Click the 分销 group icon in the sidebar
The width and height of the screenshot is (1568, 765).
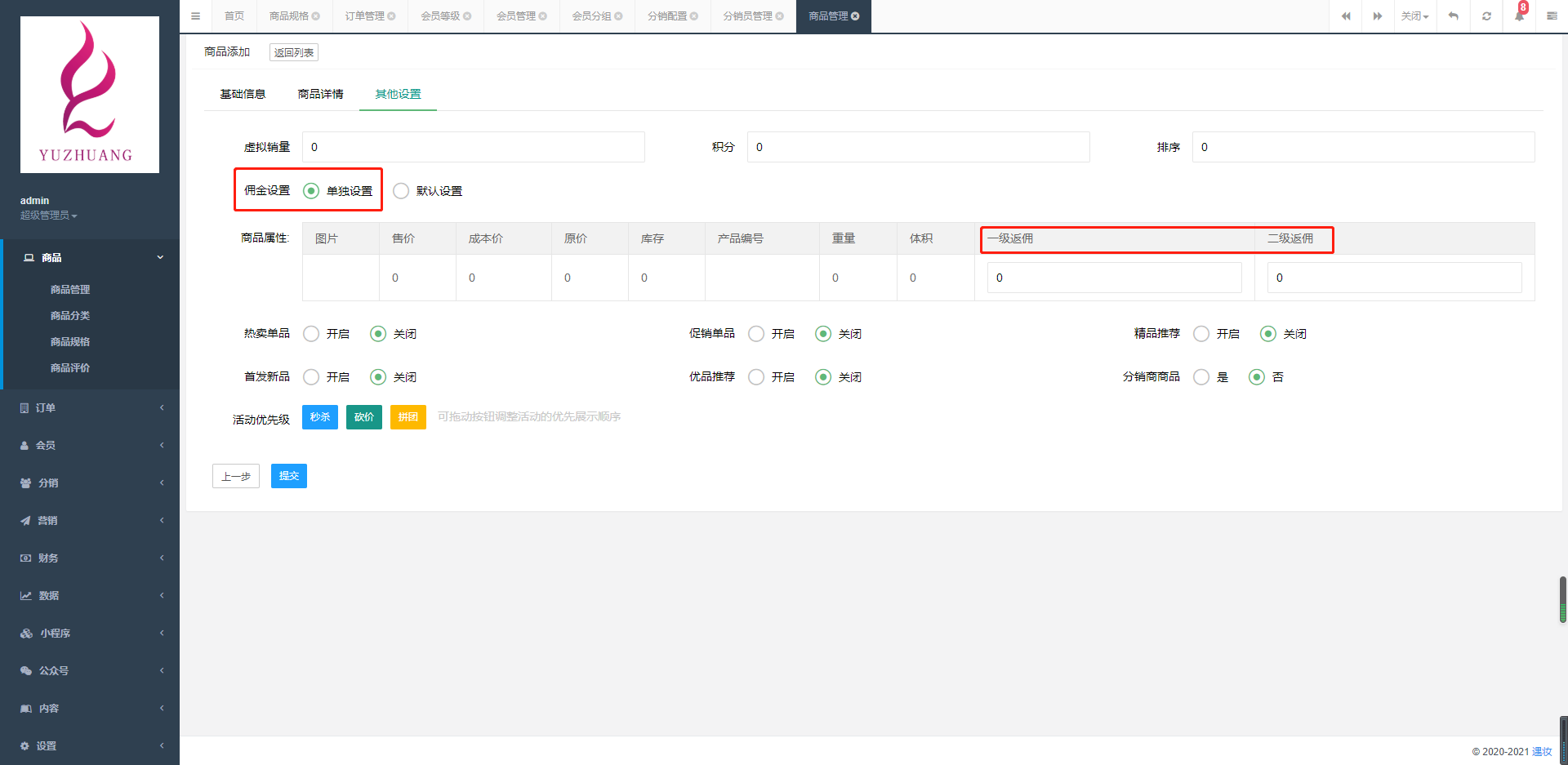25,483
